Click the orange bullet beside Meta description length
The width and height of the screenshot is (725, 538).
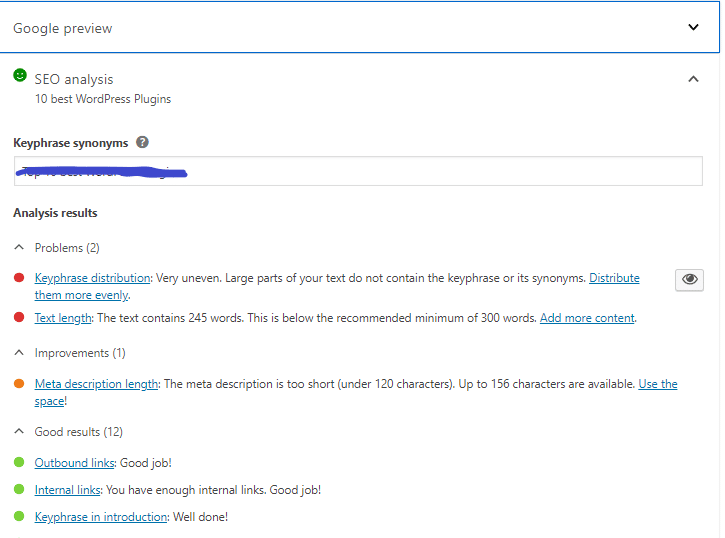click(19, 384)
